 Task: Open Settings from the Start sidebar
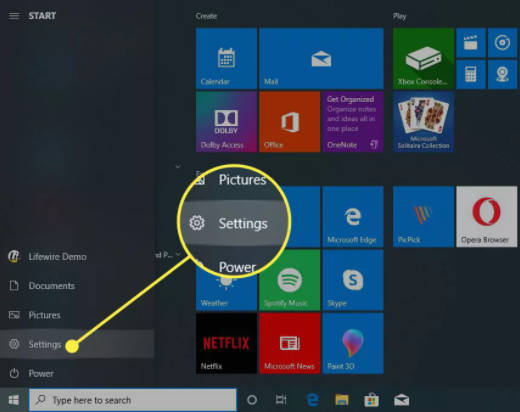coord(77,344)
